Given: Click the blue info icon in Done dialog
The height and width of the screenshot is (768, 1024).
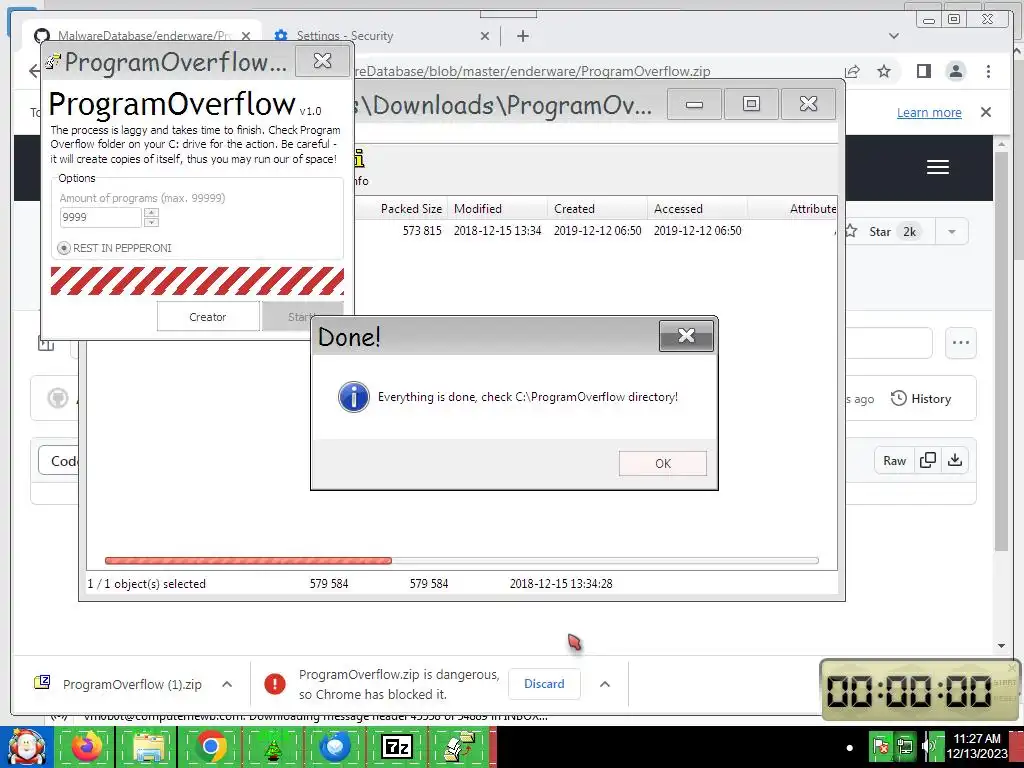Looking at the screenshot, I should (354, 397).
